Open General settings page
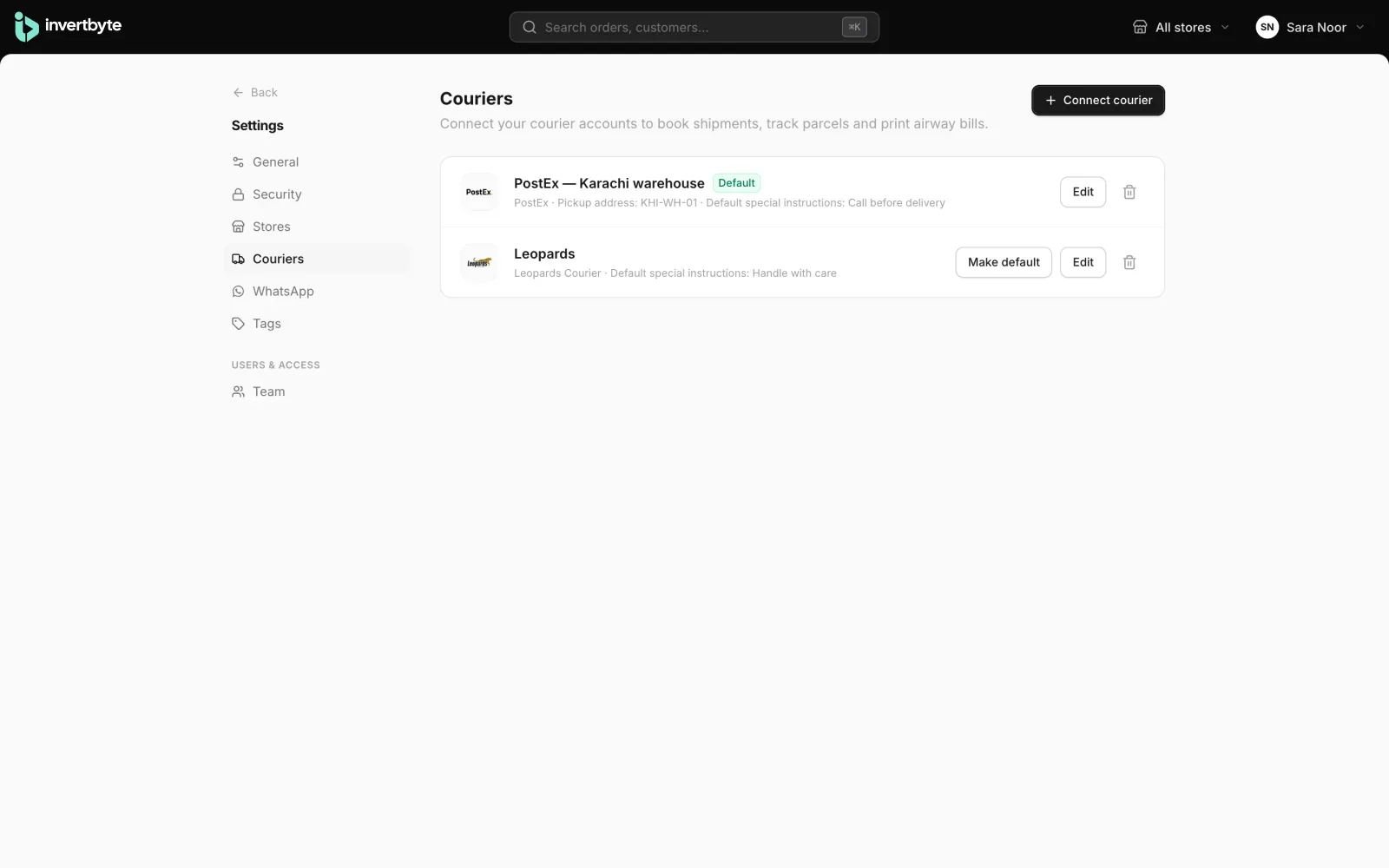 point(316,162)
